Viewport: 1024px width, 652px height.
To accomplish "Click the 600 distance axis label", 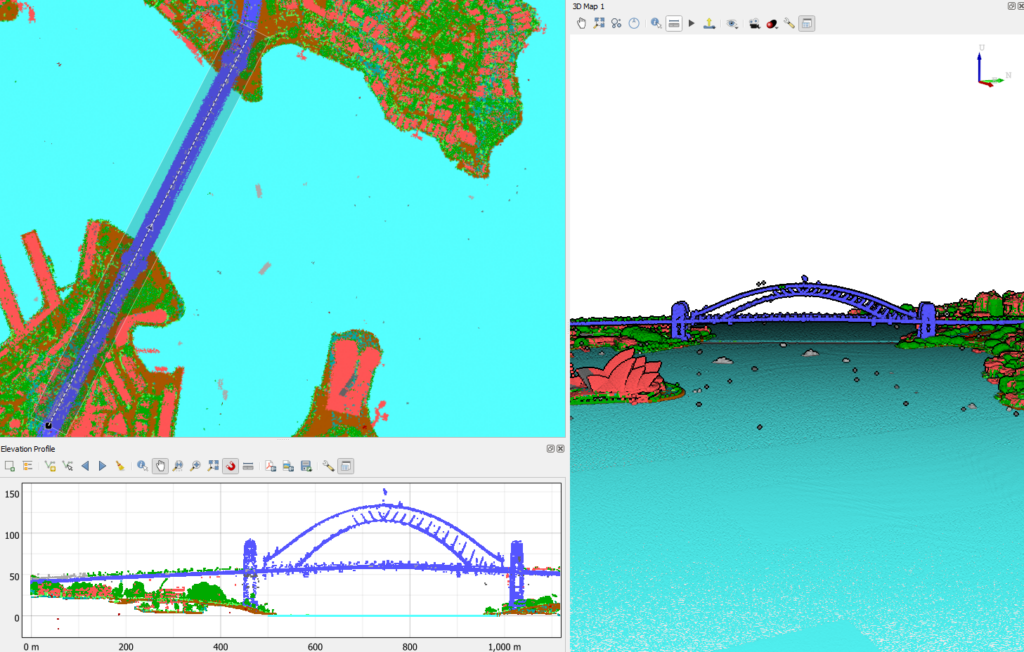I will 315,647.
